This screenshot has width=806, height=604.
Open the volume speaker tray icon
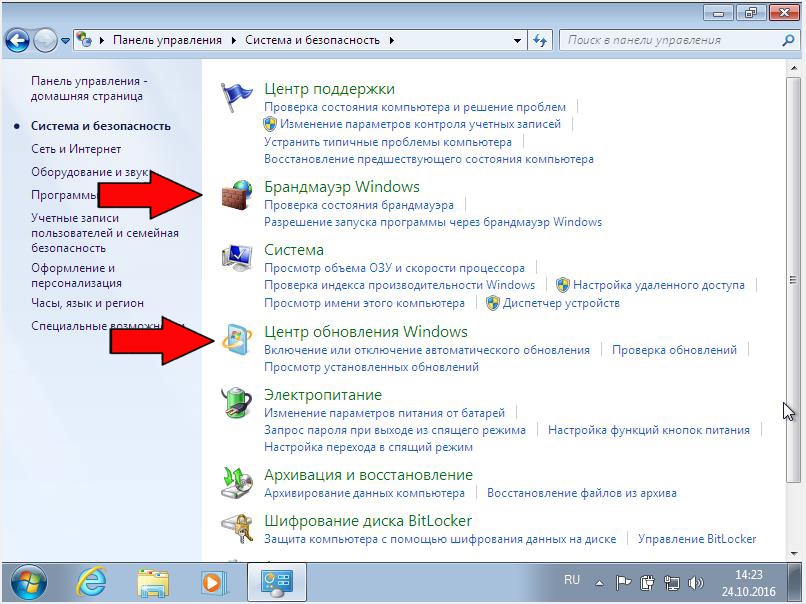(695, 582)
